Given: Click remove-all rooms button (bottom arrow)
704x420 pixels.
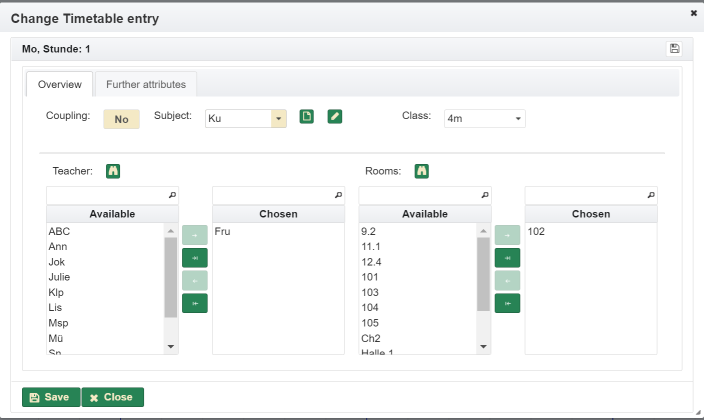Looking at the screenshot, I should [507, 303].
